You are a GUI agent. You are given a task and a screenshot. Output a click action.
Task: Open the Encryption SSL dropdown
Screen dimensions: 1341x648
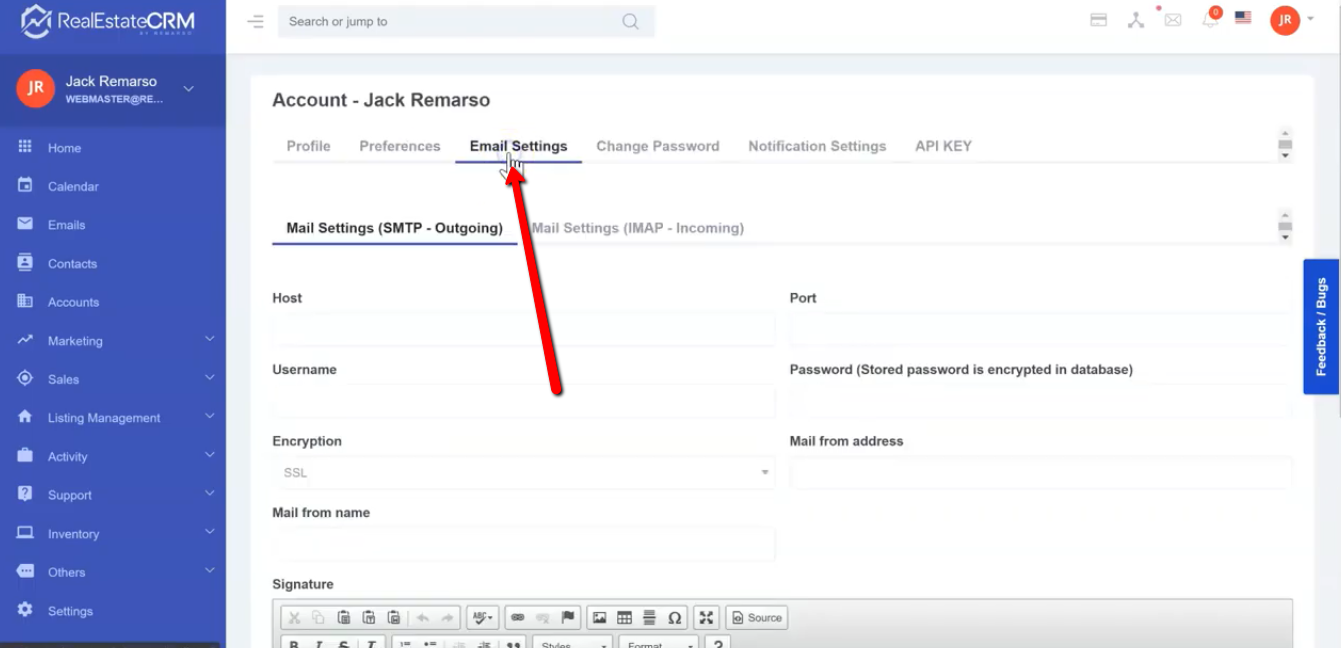523,473
